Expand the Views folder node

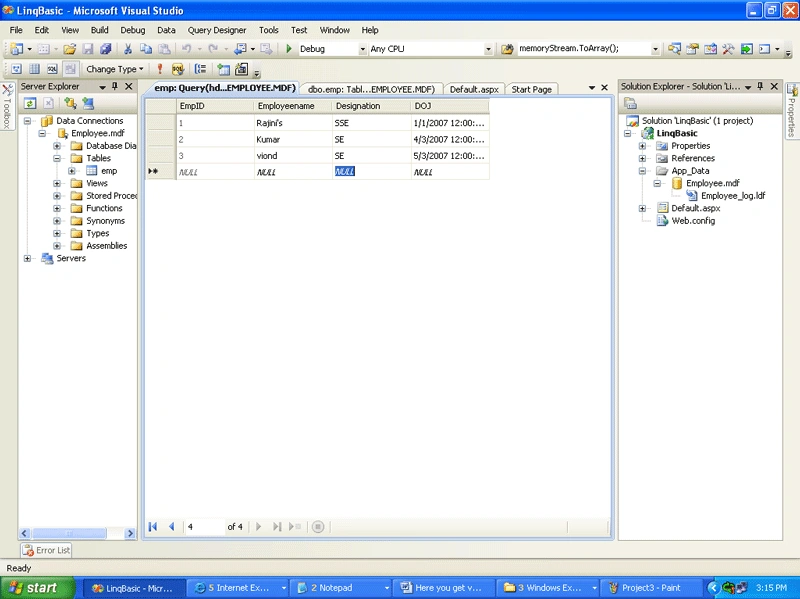tap(57, 183)
